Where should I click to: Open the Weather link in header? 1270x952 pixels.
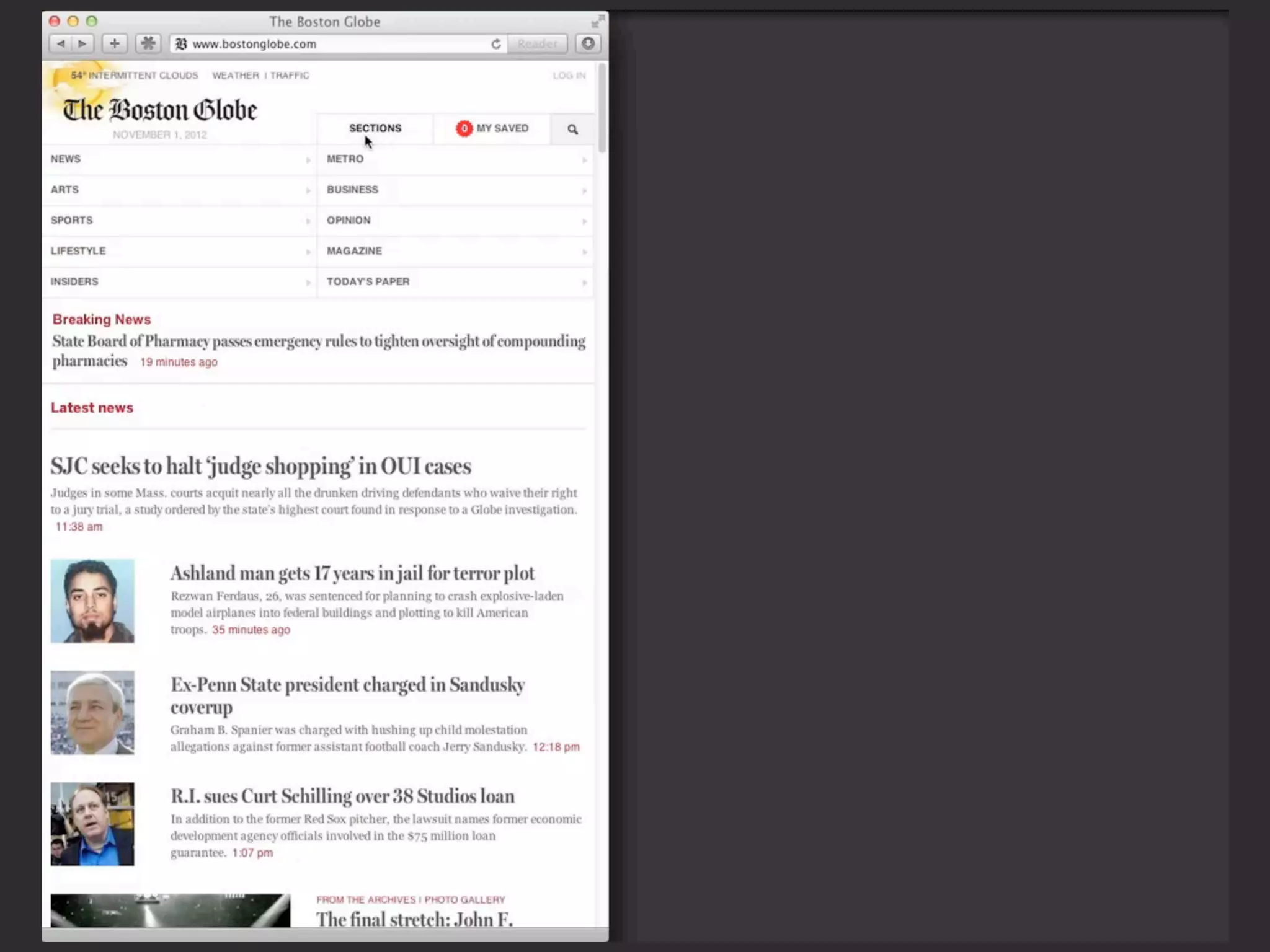pos(236,76)
